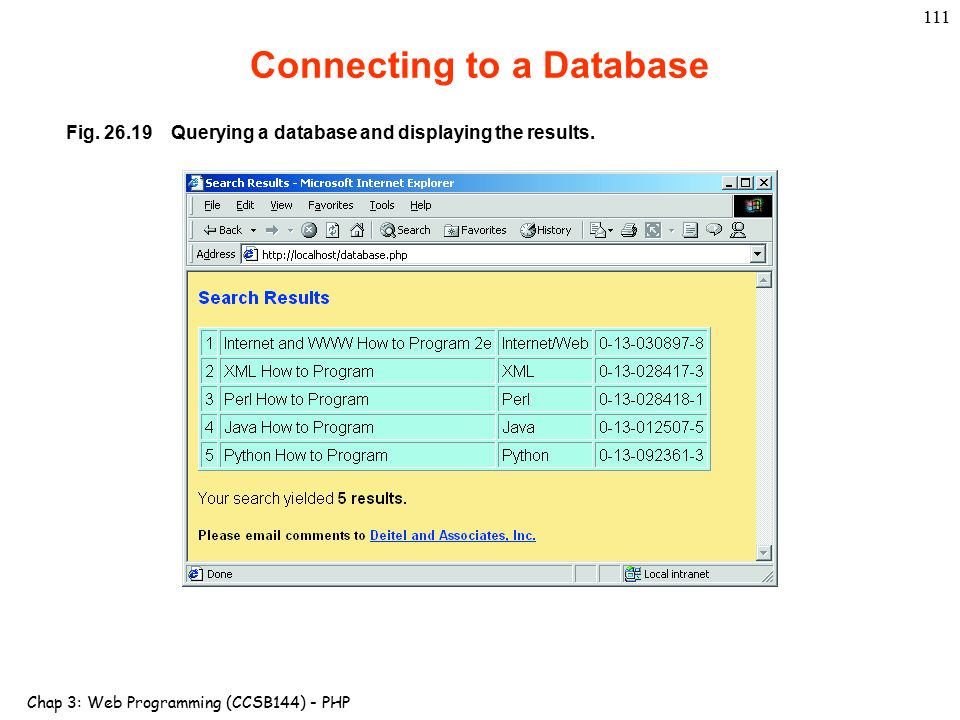Click the Discuss speech bubble icon

(x=714, y=230)
